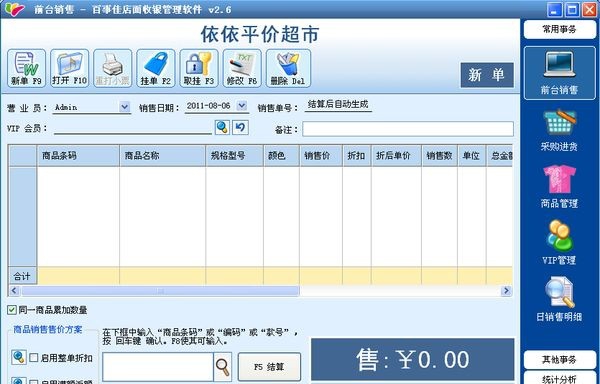Click the VIP 会员 input field
The width and height of the screenshot is (600, 384).
pos(133,129)
